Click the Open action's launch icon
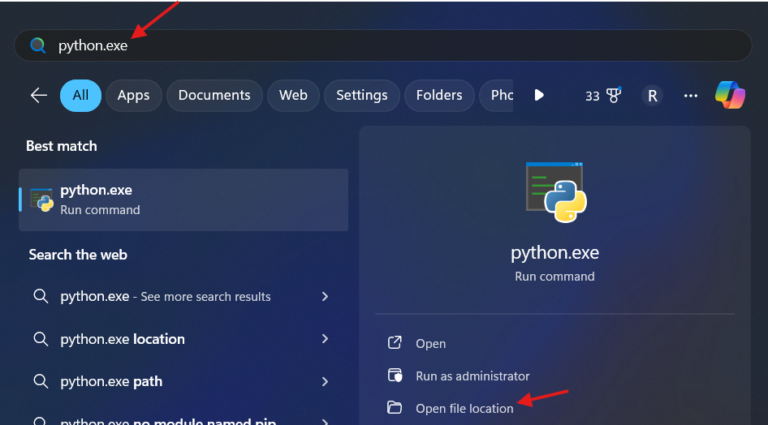Screen dimensions: 768x425 tap(394, 343)
